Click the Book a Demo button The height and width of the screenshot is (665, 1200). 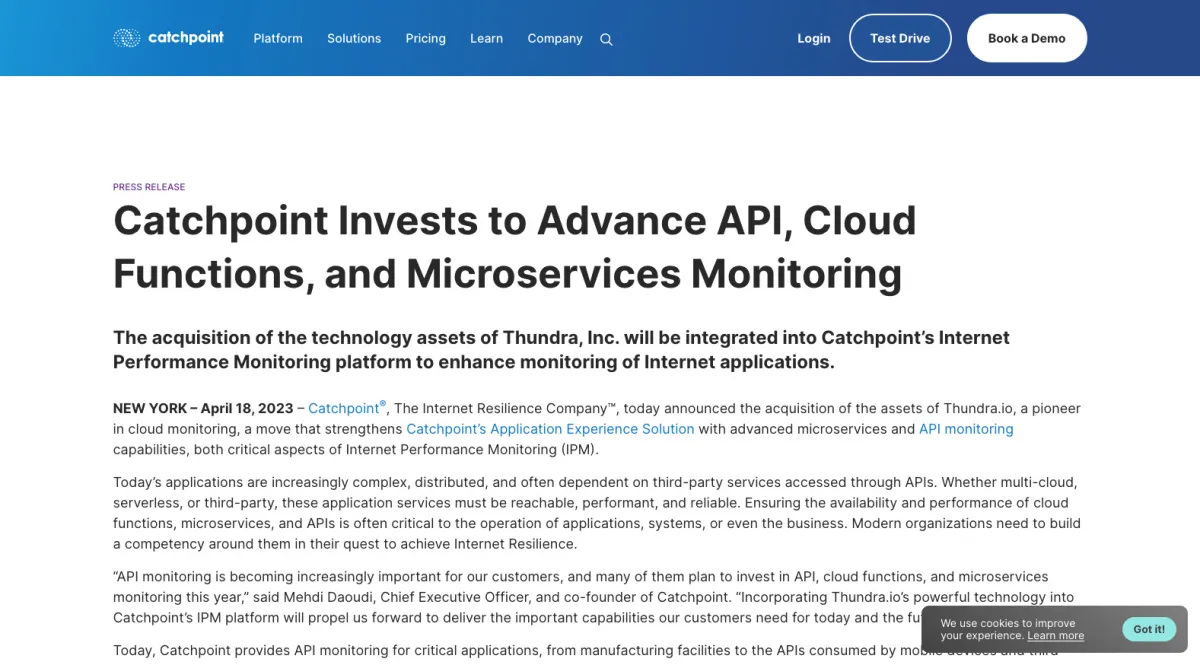[x=1027, y=38]
